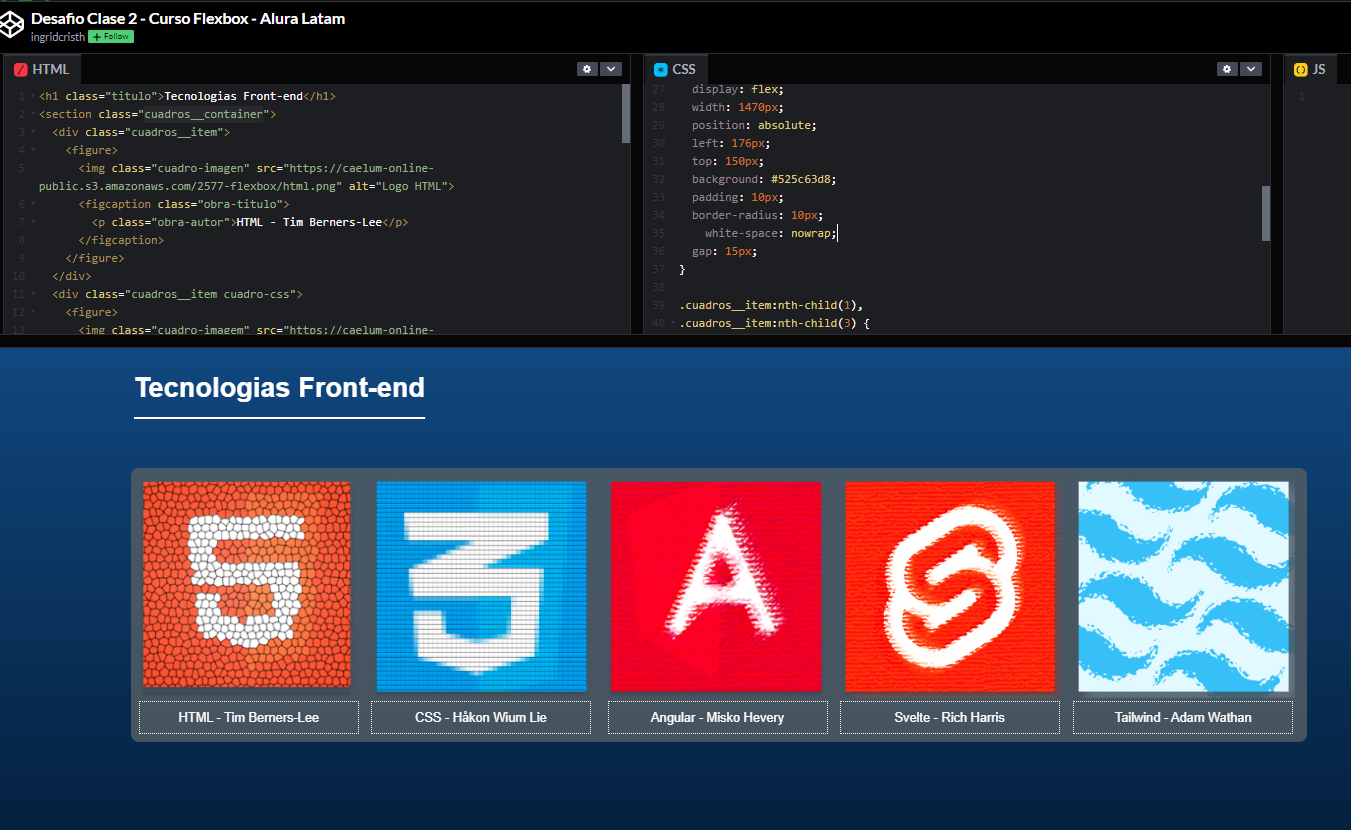Screen dimensions: 1351x830
Task: Follow the author with the Follow button
Action: (111, 36)
